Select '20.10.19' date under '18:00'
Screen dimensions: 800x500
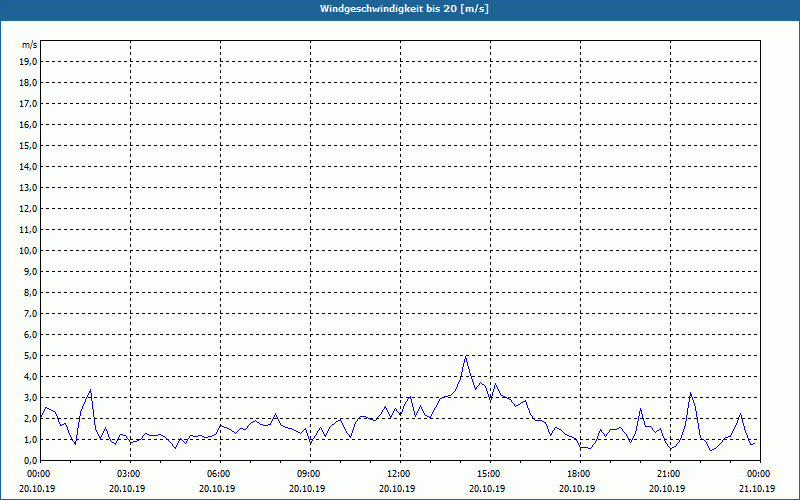click(x=577, y=488)
